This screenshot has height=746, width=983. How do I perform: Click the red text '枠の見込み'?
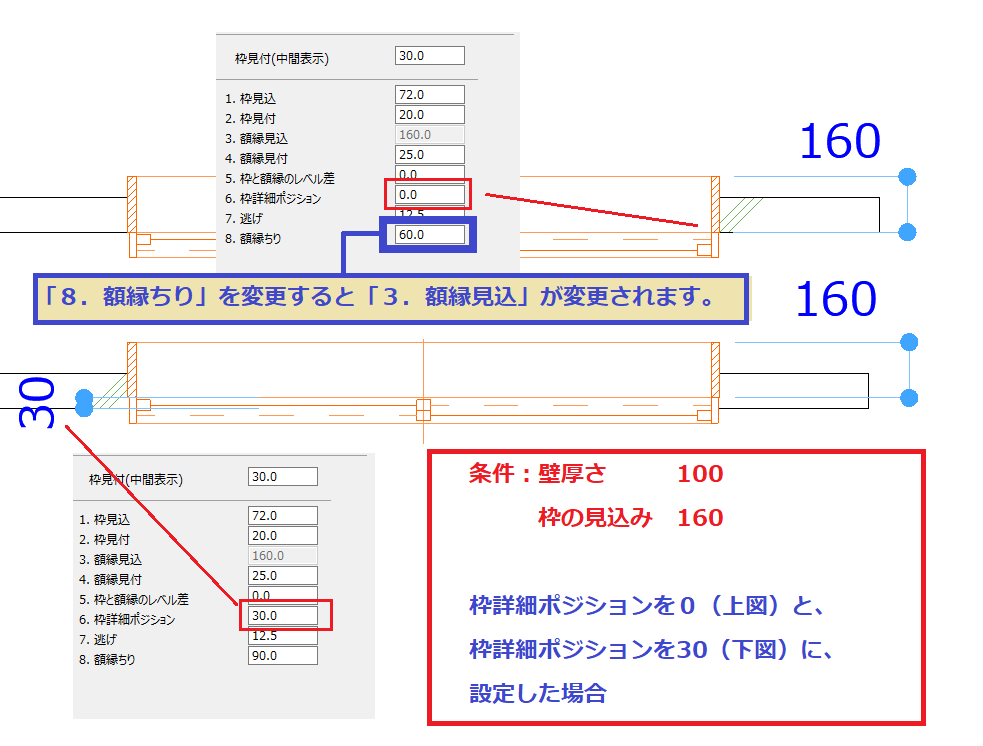pos(595,517)
